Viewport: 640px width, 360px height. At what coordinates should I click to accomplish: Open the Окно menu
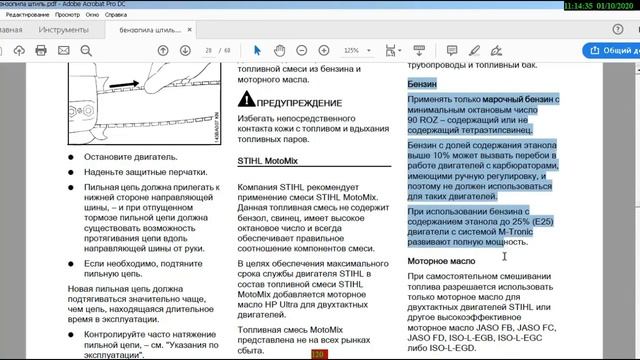92,15
